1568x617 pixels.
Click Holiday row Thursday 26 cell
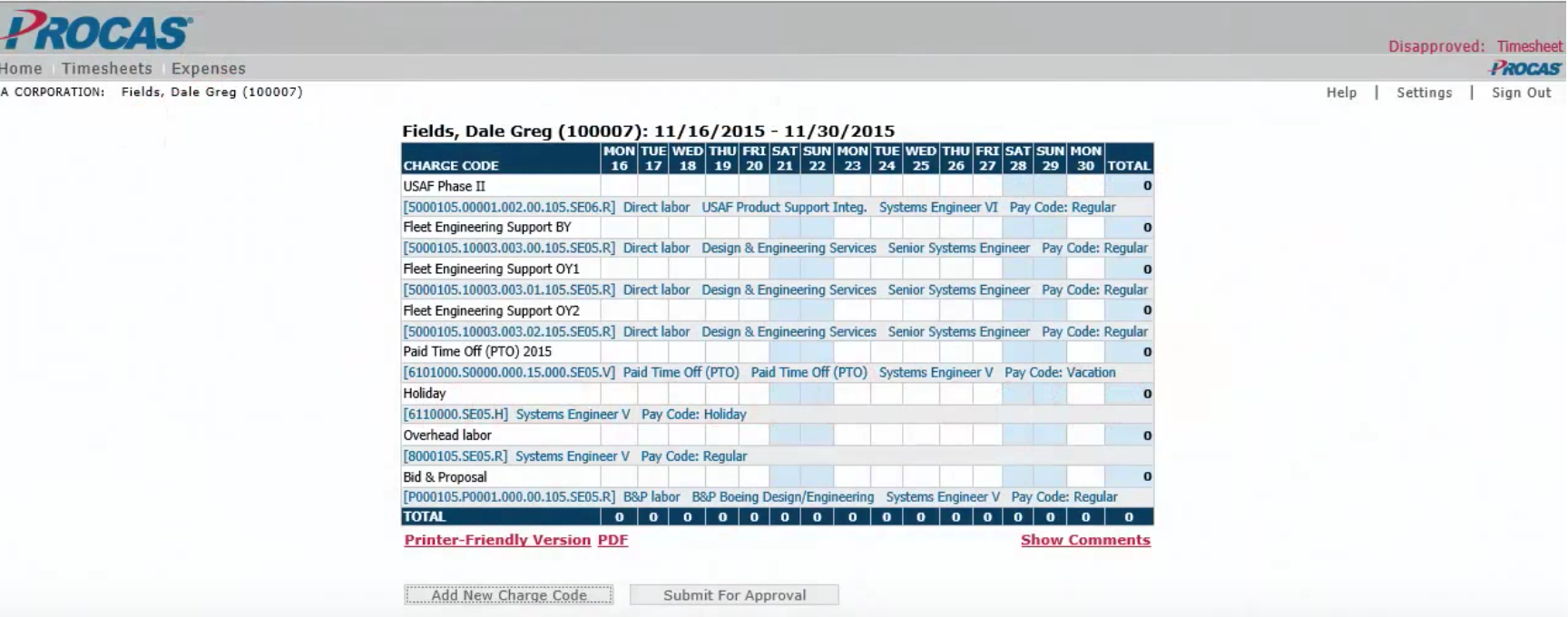[955, 394]
